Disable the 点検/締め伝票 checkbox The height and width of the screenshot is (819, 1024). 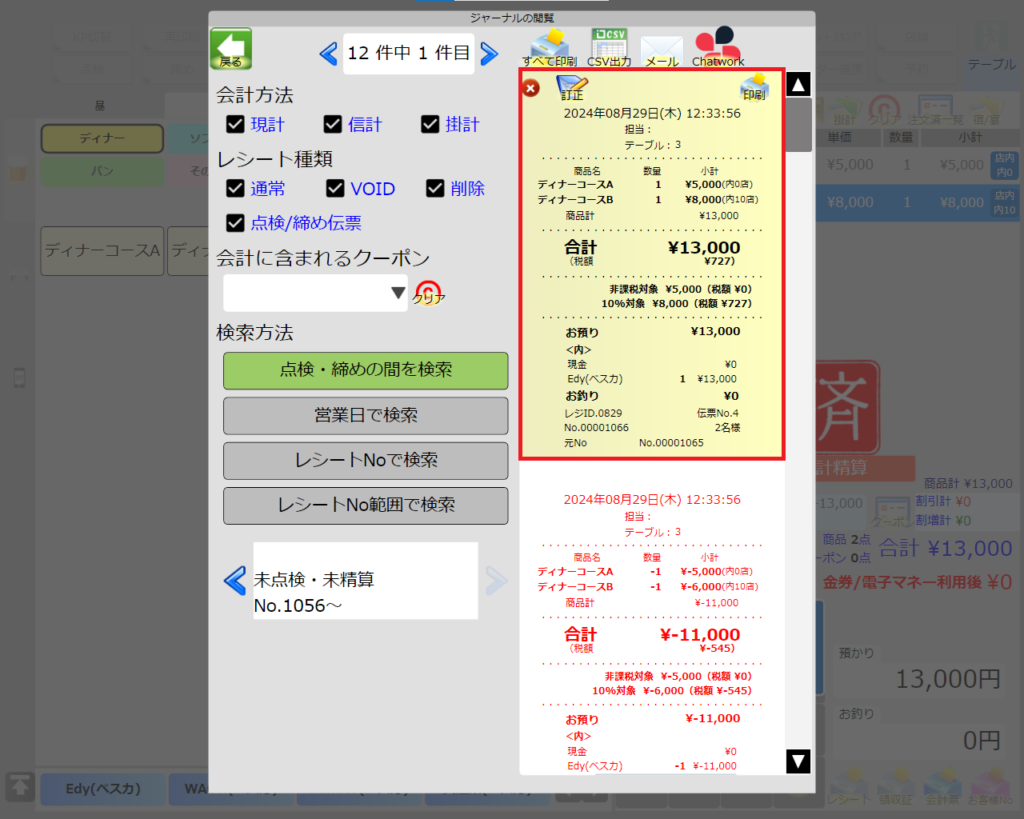tap(236, 223)
